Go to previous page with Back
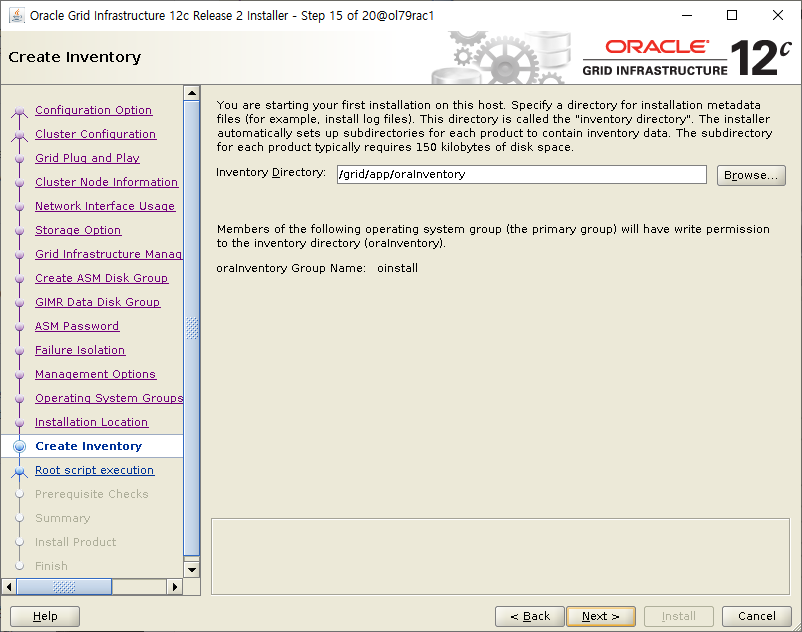Viewport: 802px width, 632px height. tap(529, 616)
